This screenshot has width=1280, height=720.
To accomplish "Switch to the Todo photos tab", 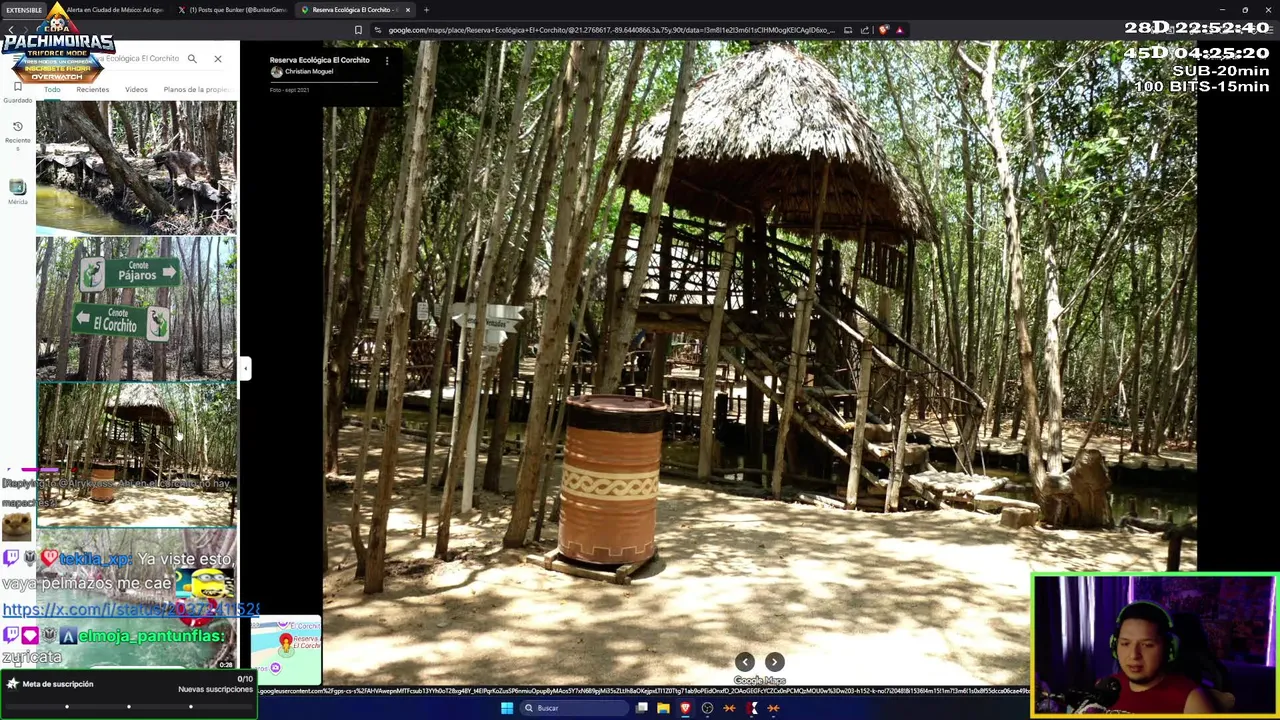I will (52, 90).
